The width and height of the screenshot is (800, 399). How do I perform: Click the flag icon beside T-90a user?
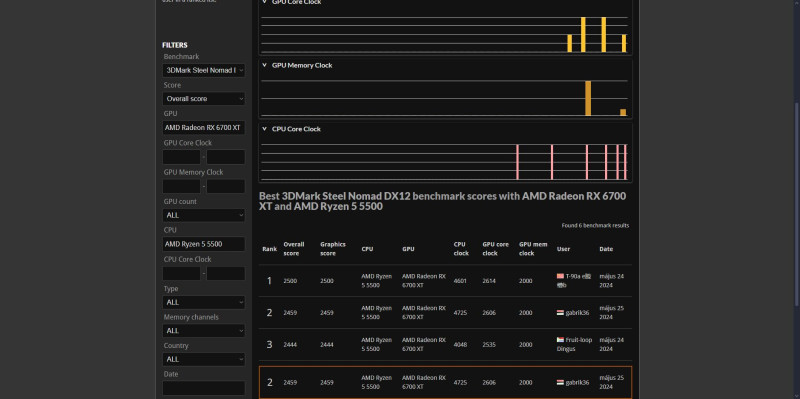click(x=560, y=276)
